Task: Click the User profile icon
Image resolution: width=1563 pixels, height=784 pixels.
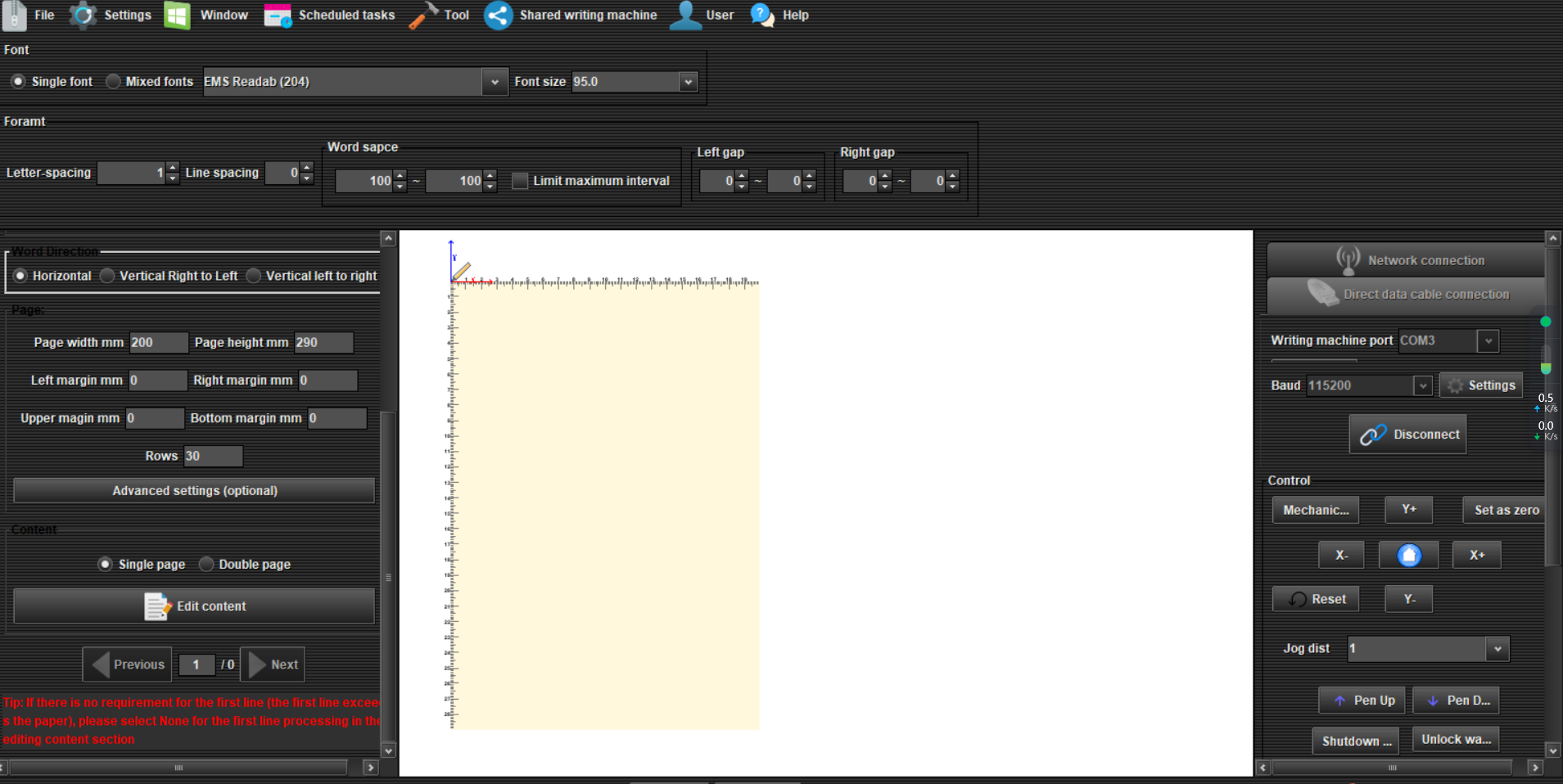Action: [685, 16]
